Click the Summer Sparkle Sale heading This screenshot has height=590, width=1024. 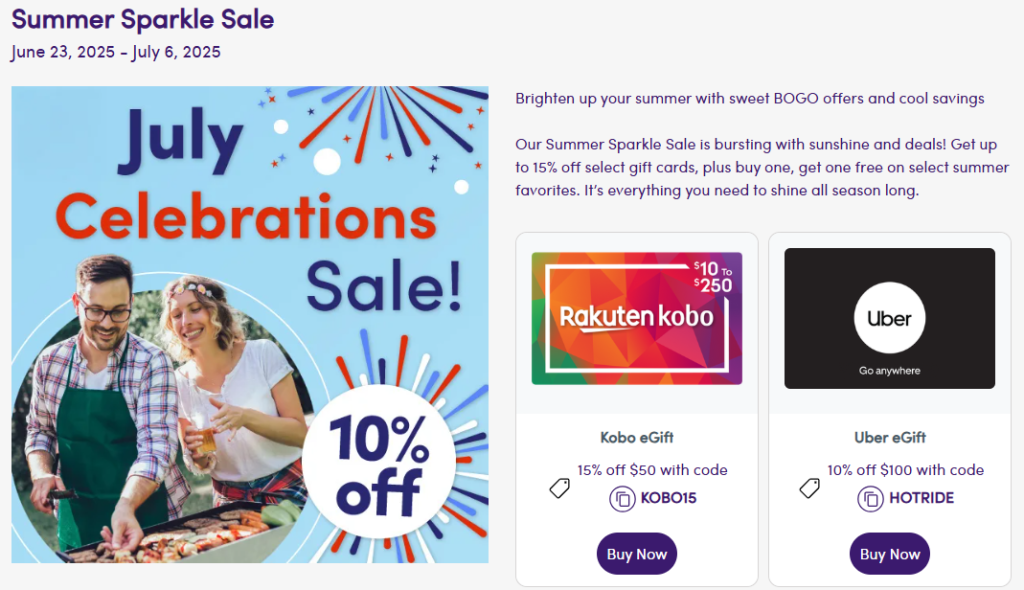click(x=143, y=19)
